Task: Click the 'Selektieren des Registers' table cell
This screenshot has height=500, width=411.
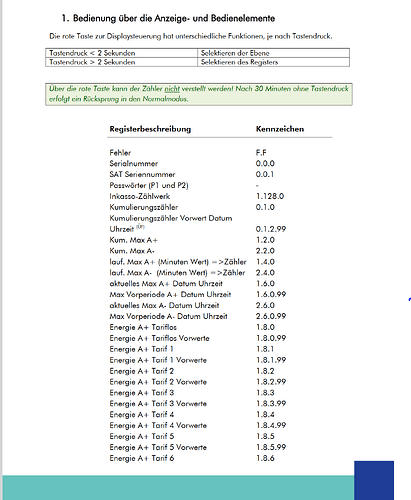Action: 273,62
